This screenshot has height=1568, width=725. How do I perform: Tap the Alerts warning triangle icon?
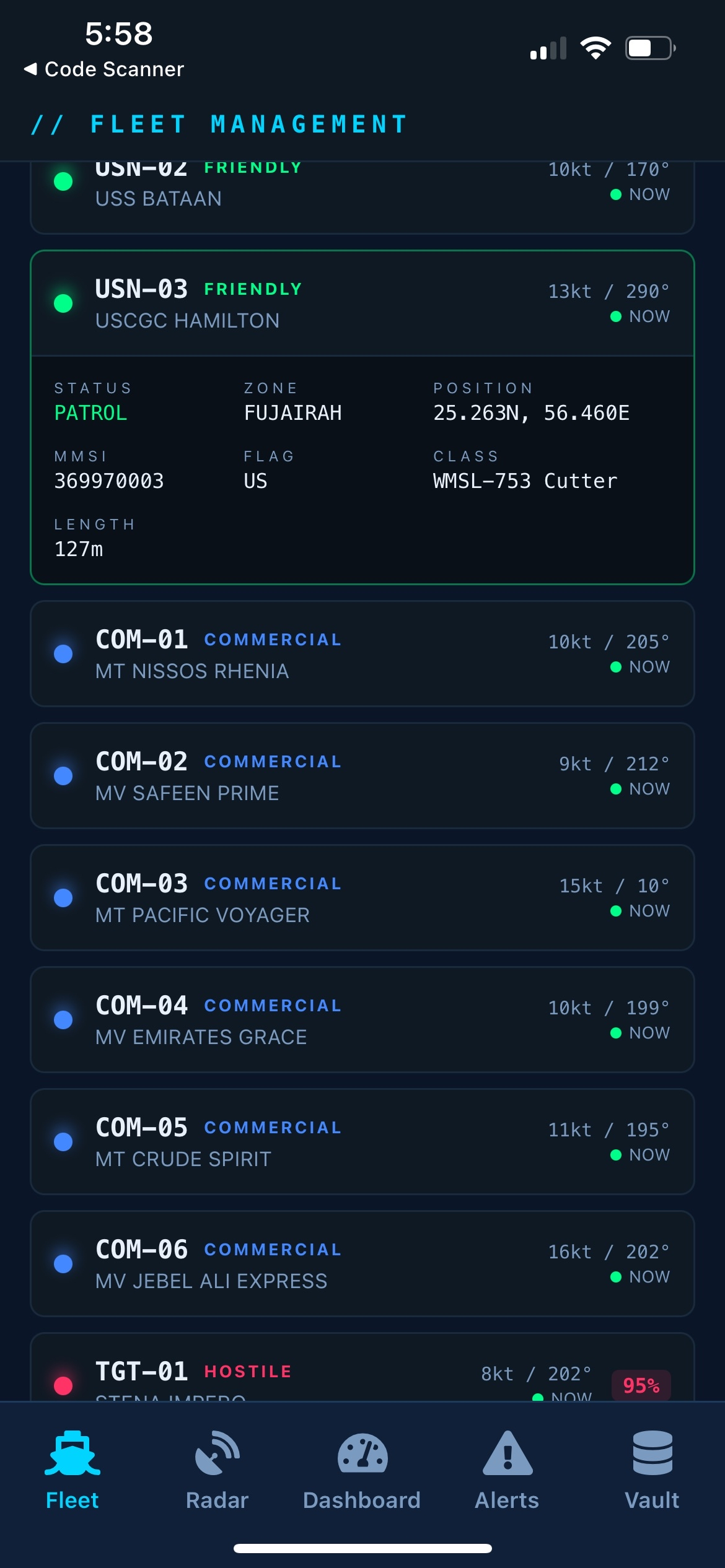pos(507,1453)
